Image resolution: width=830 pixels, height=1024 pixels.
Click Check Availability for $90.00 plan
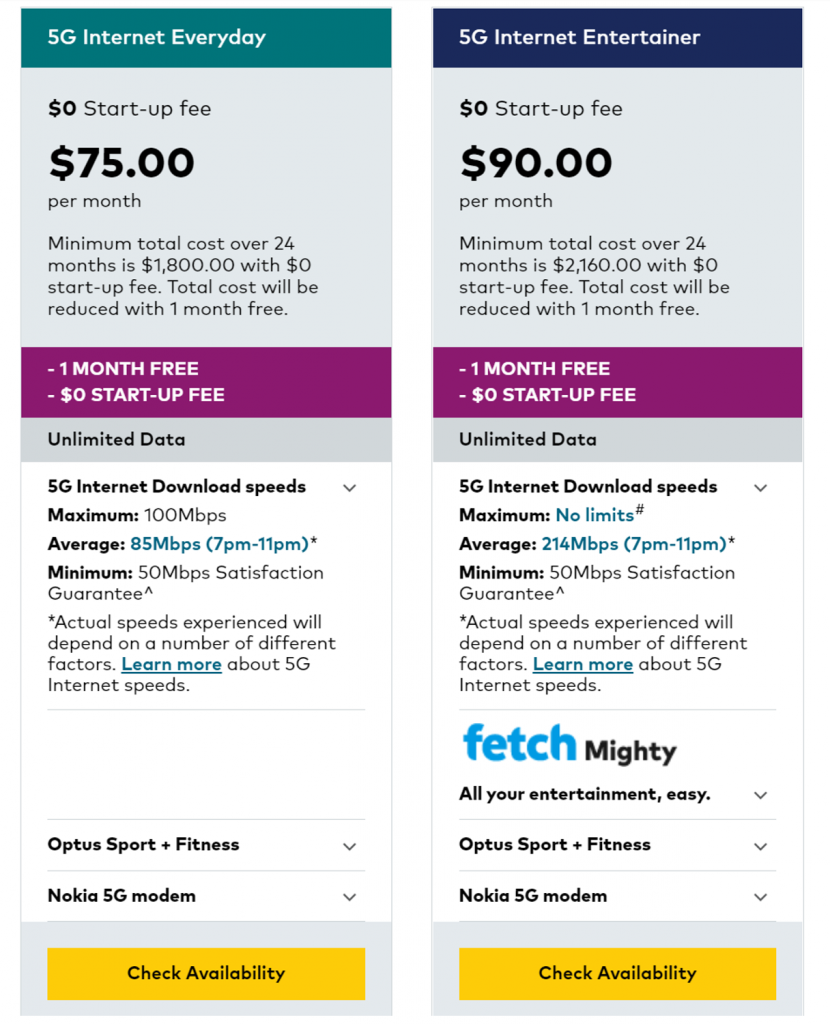[617, 974]
